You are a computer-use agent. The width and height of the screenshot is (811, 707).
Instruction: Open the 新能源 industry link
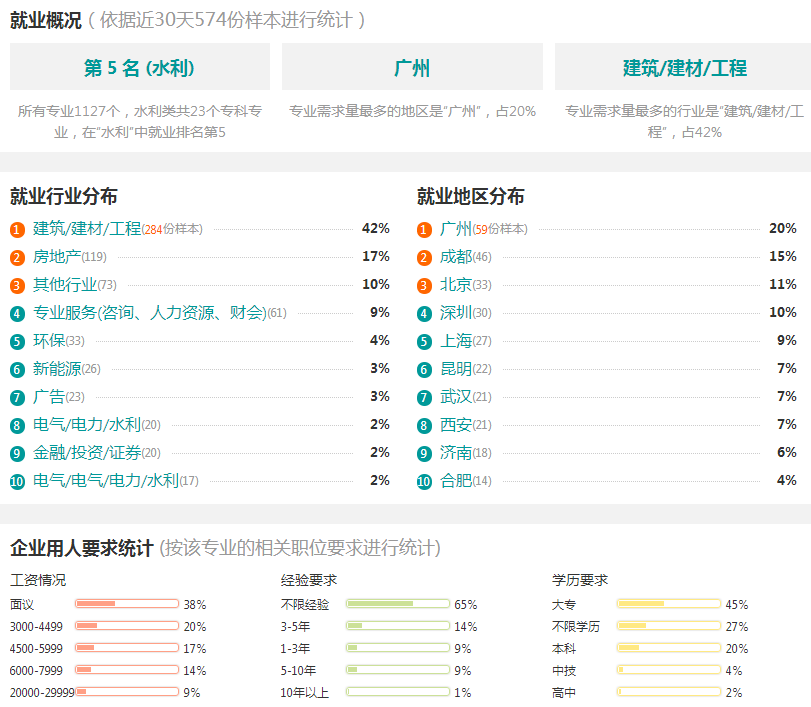[x=57, y=368]
